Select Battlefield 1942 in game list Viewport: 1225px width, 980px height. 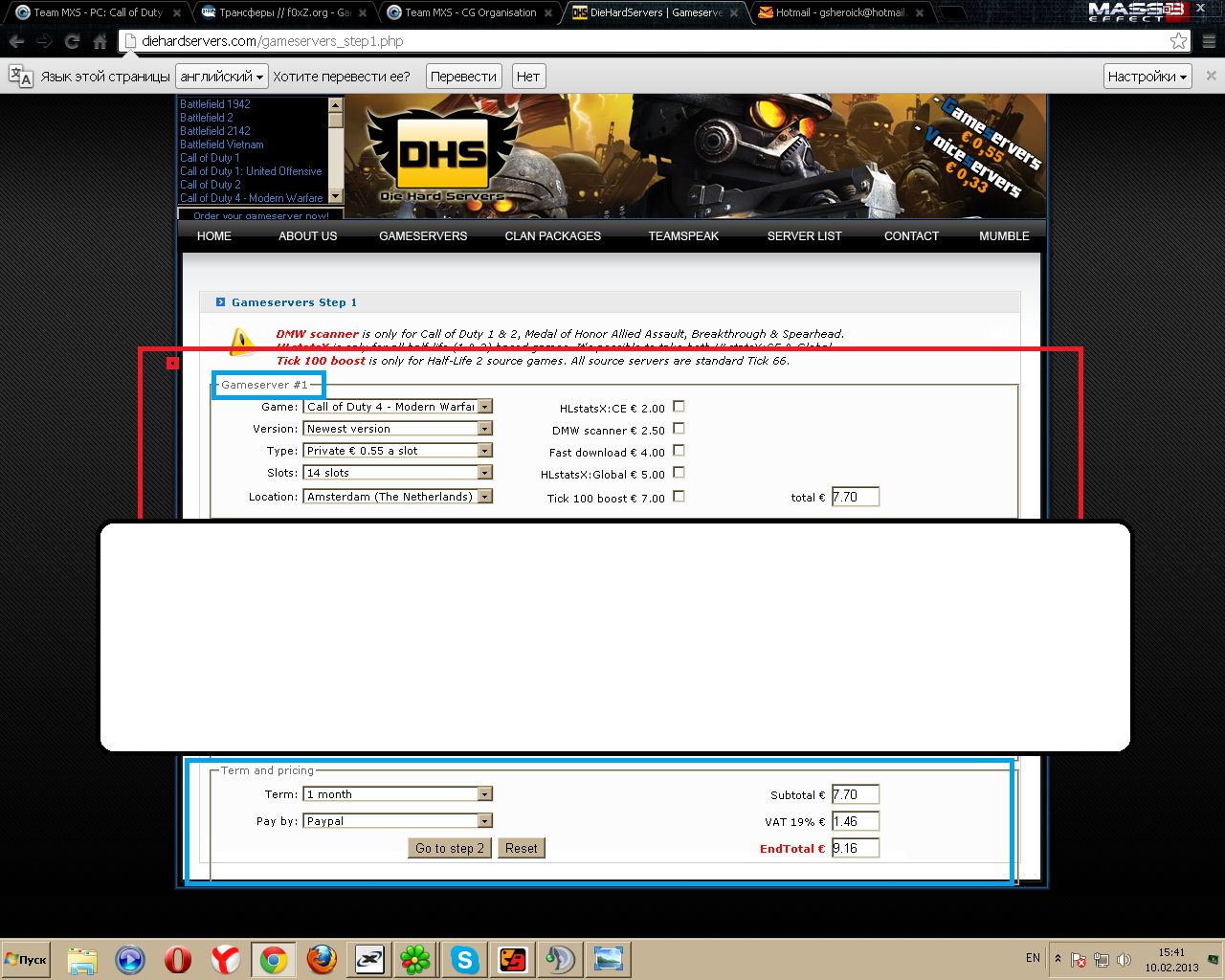(215, 104)
